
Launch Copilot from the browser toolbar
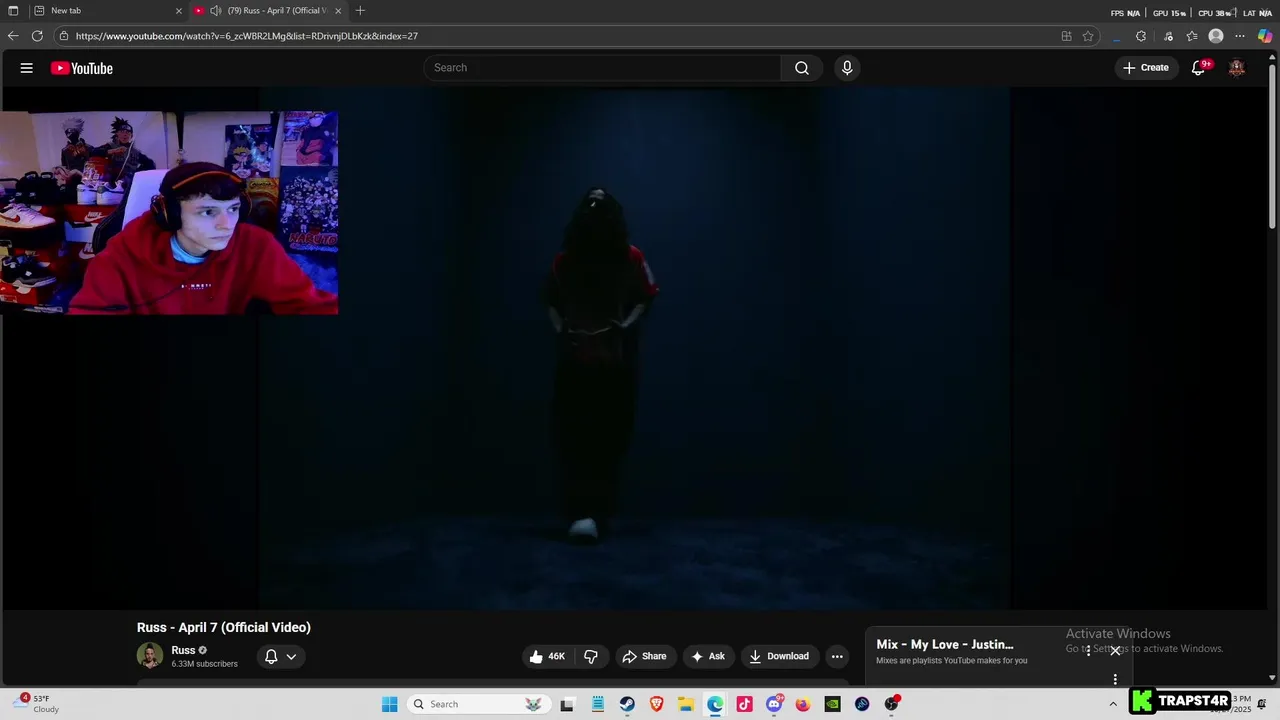click(1265, 36)
